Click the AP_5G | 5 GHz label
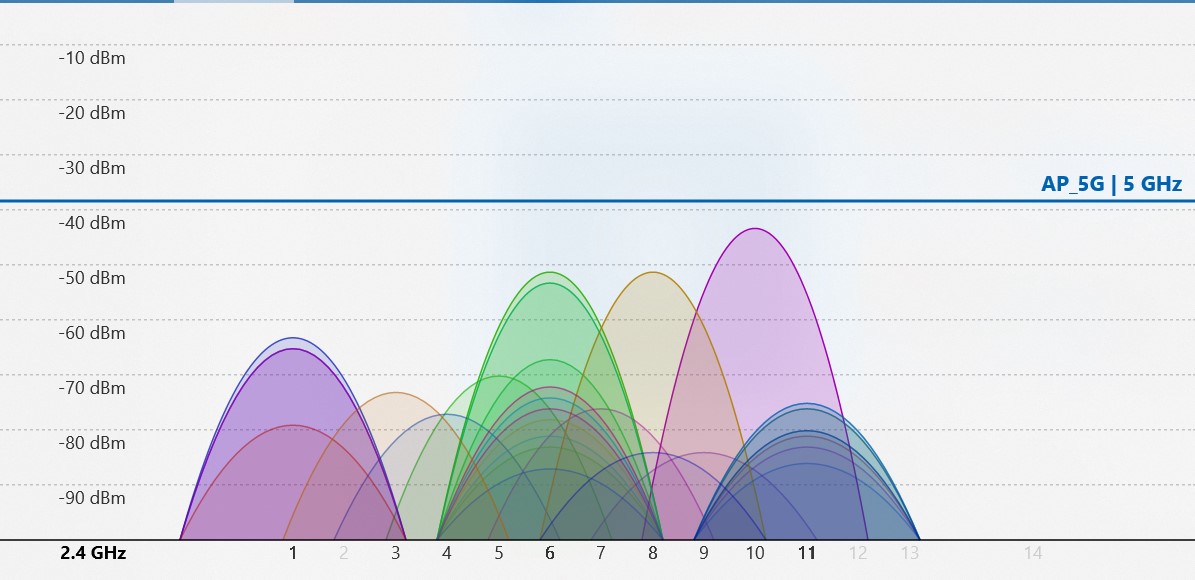Image resolution: width=1195 pixels, height=580 pixels. [1111, 184]
